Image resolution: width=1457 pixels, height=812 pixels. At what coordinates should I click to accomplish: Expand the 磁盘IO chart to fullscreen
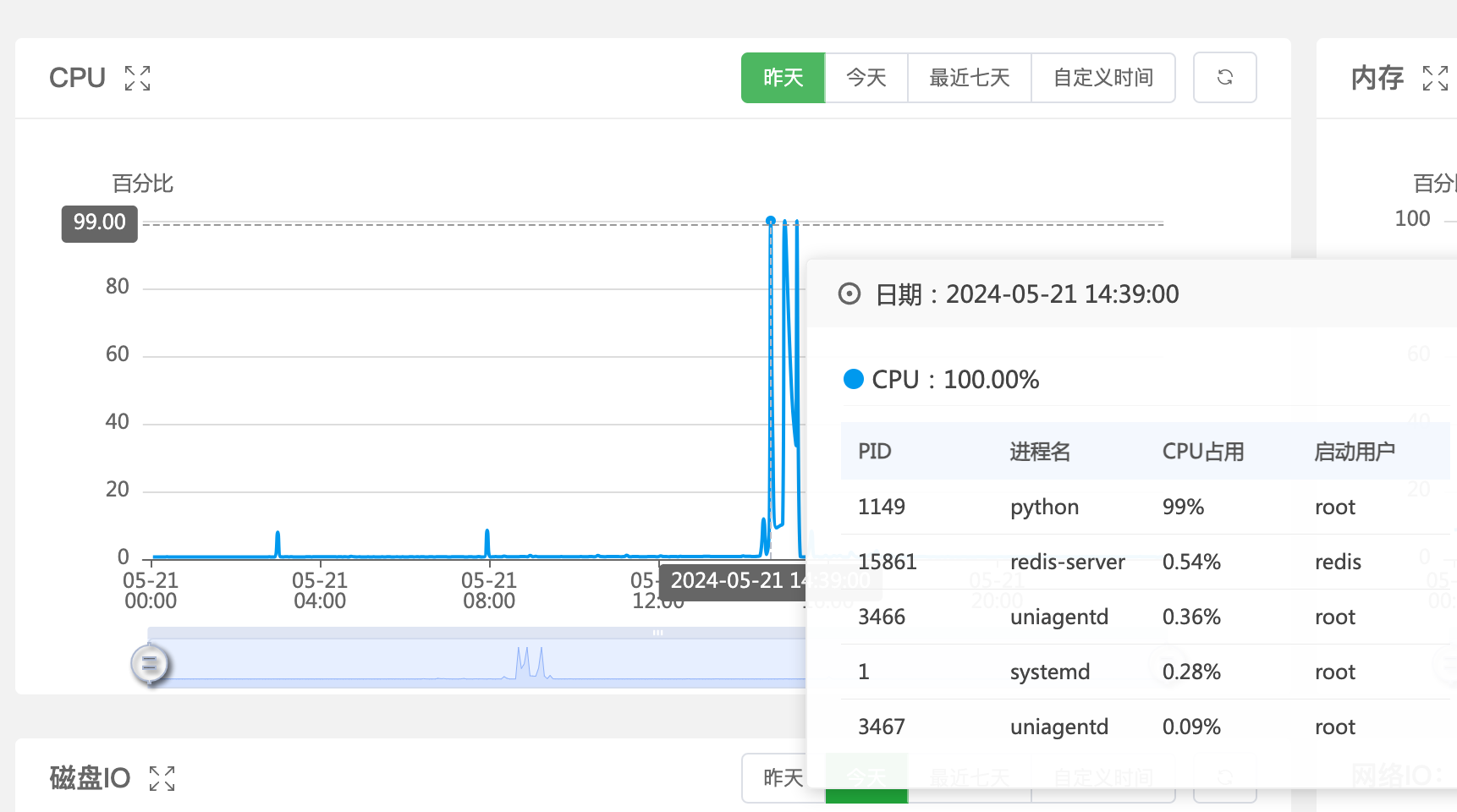(162, 778)
